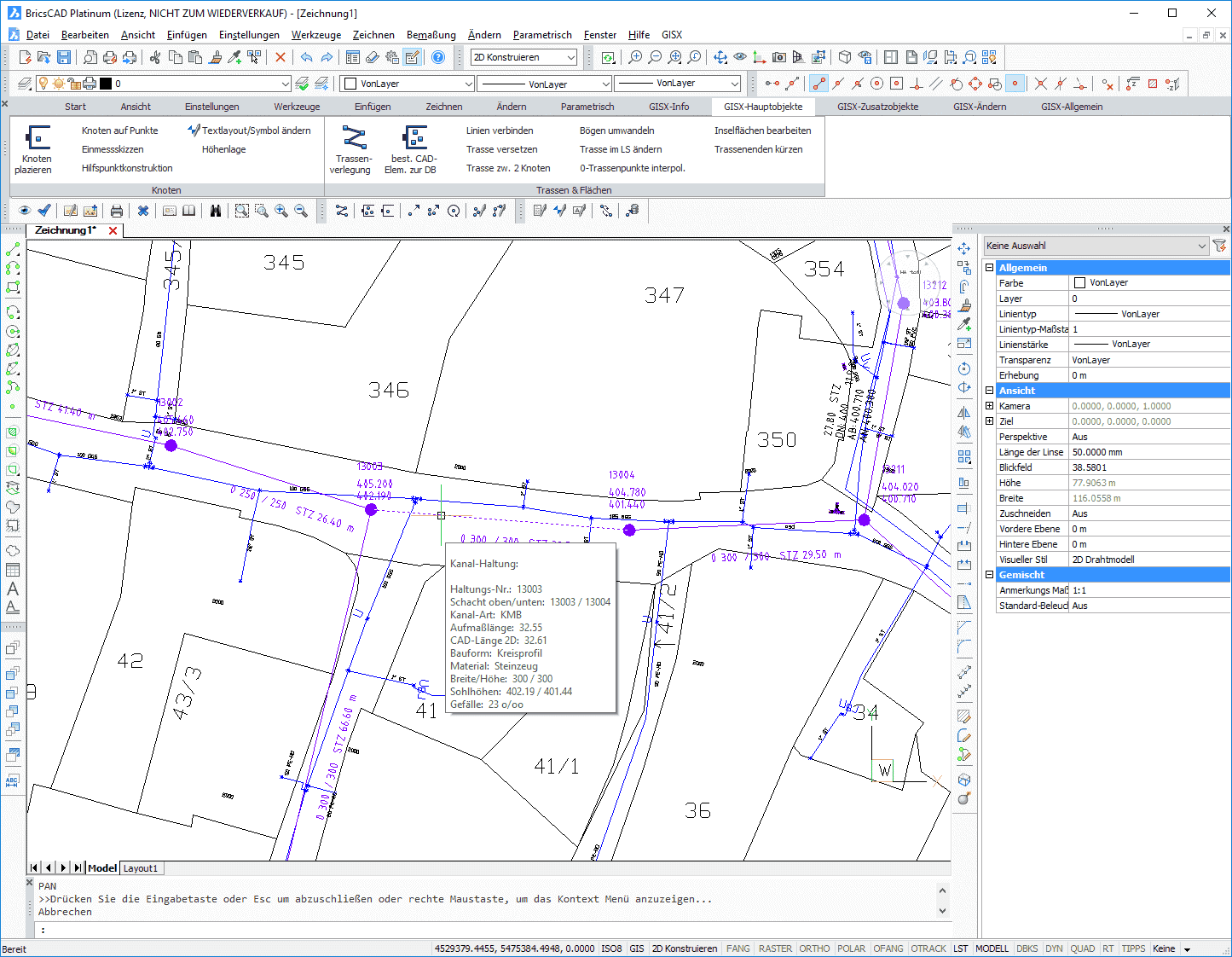1232x957 pixels.
Task: Open the VonLayer color swatch dropdown
Action: point(468,84)
